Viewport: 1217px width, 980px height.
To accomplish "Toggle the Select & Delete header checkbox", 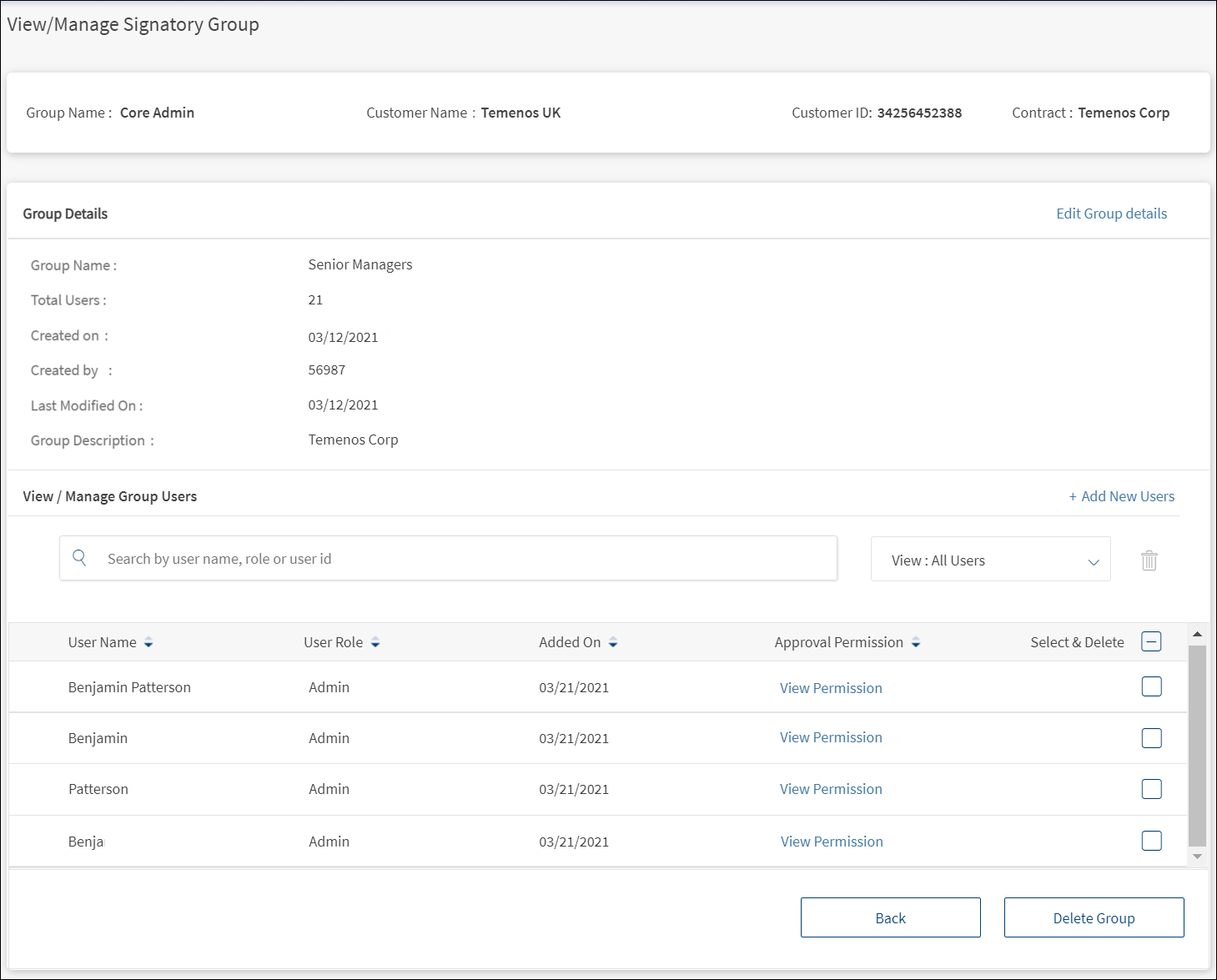I will (1151, 641).
